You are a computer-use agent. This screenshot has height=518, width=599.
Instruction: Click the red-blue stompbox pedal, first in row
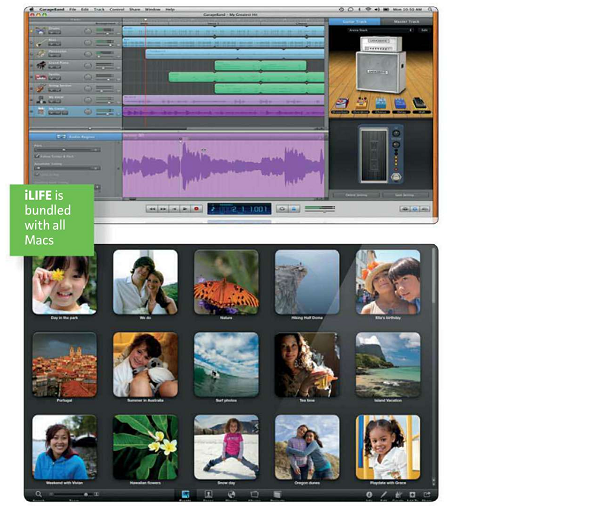pyautogui.click(x=341, y=104)
